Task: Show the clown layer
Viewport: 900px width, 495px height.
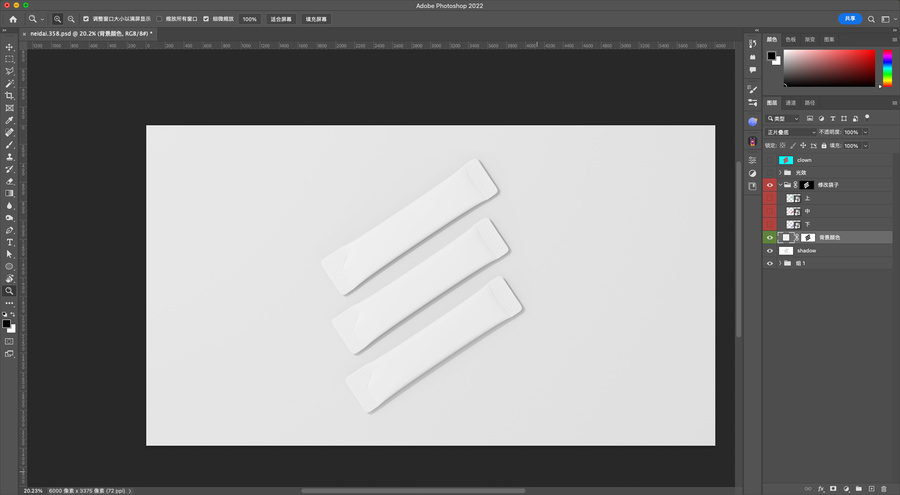Action: coord(770,160)
